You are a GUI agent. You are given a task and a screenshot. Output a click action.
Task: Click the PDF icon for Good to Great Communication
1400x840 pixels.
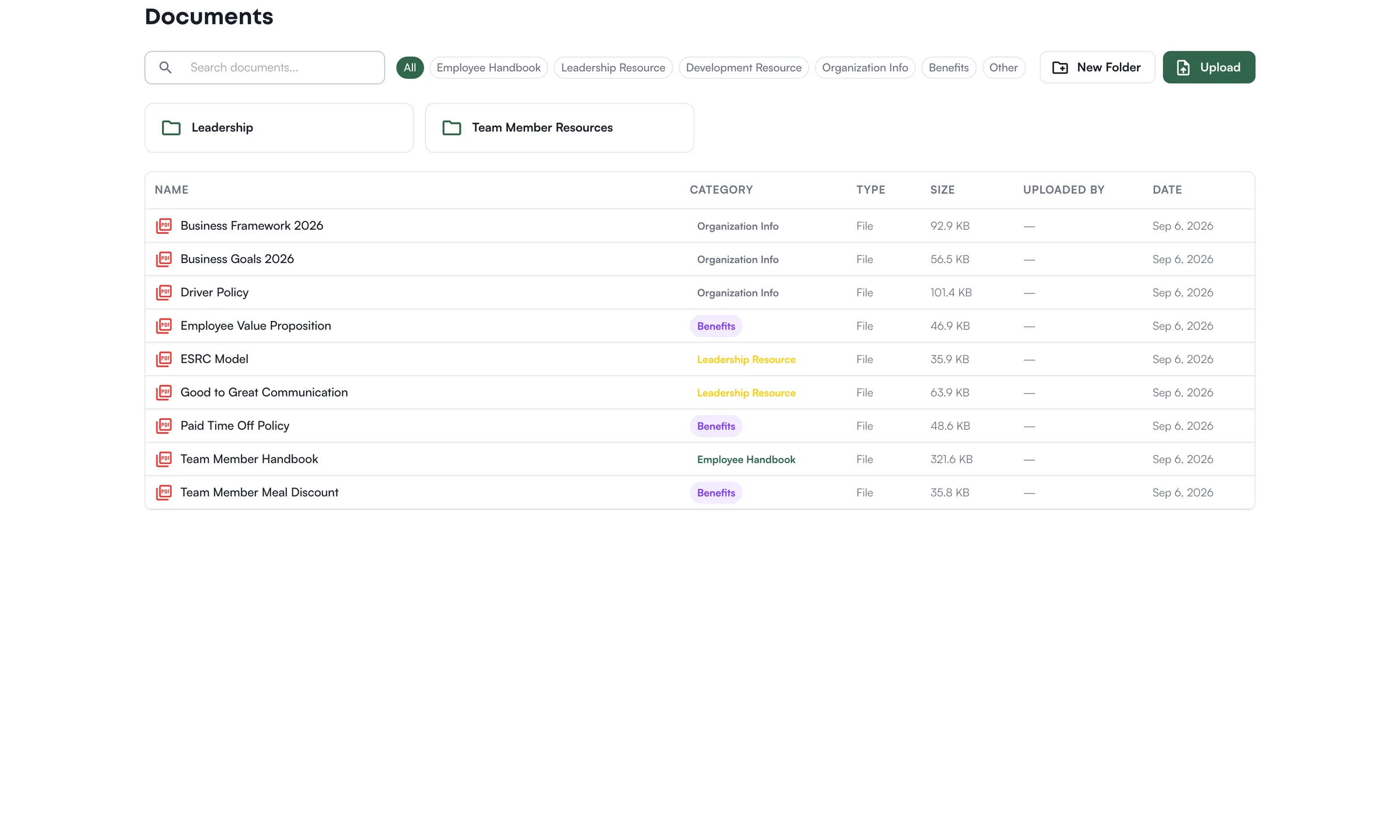click(x=164, y=392)
